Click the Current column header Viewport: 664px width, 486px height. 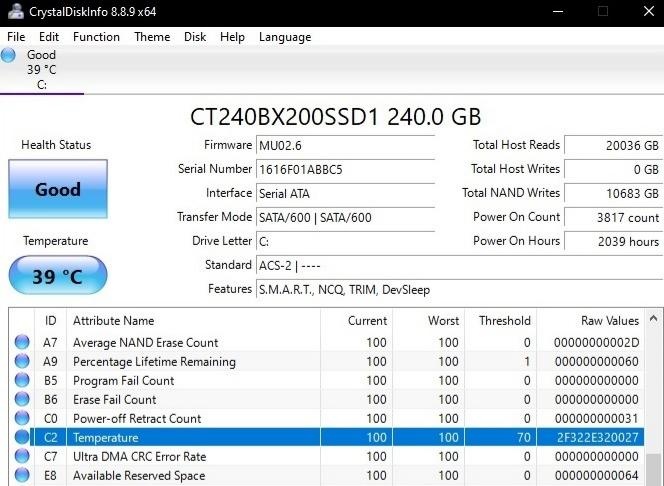point(357,320)
